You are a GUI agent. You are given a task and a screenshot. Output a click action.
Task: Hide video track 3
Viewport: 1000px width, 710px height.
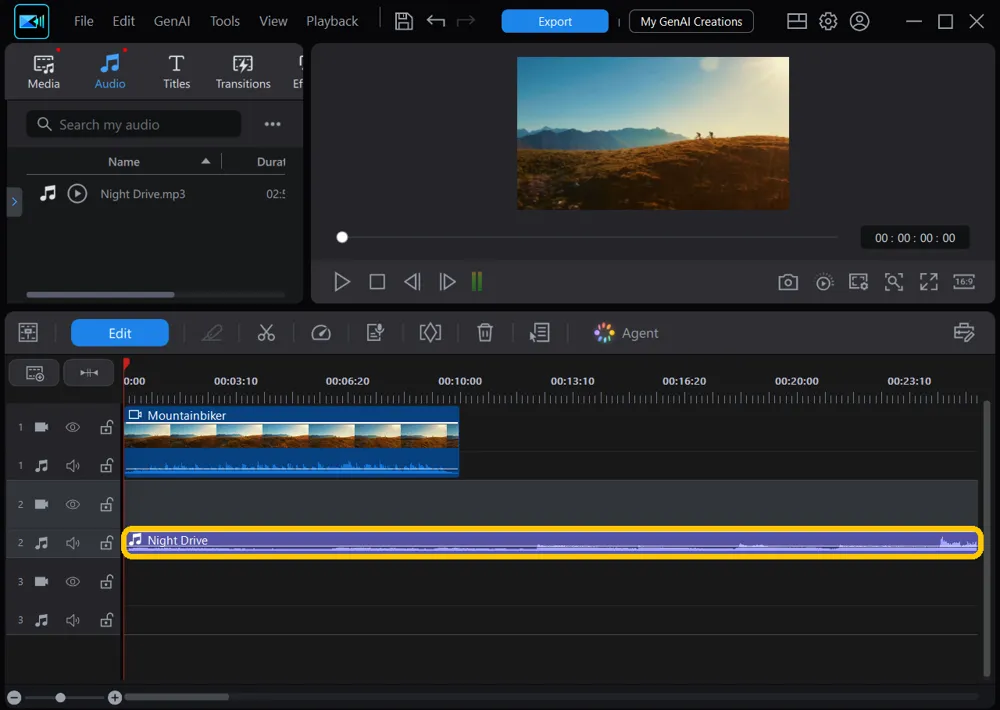[x=73, y=581]
